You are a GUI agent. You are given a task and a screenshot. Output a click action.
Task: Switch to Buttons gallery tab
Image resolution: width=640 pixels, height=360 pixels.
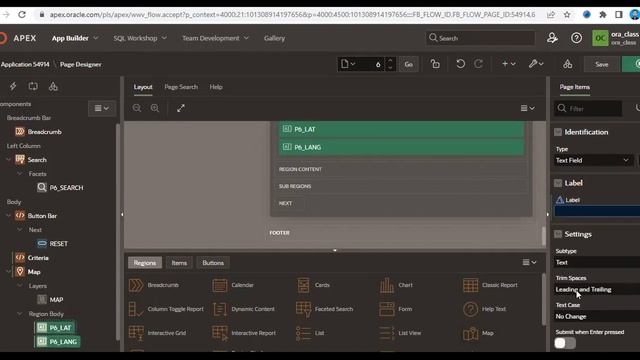(213, 263)
